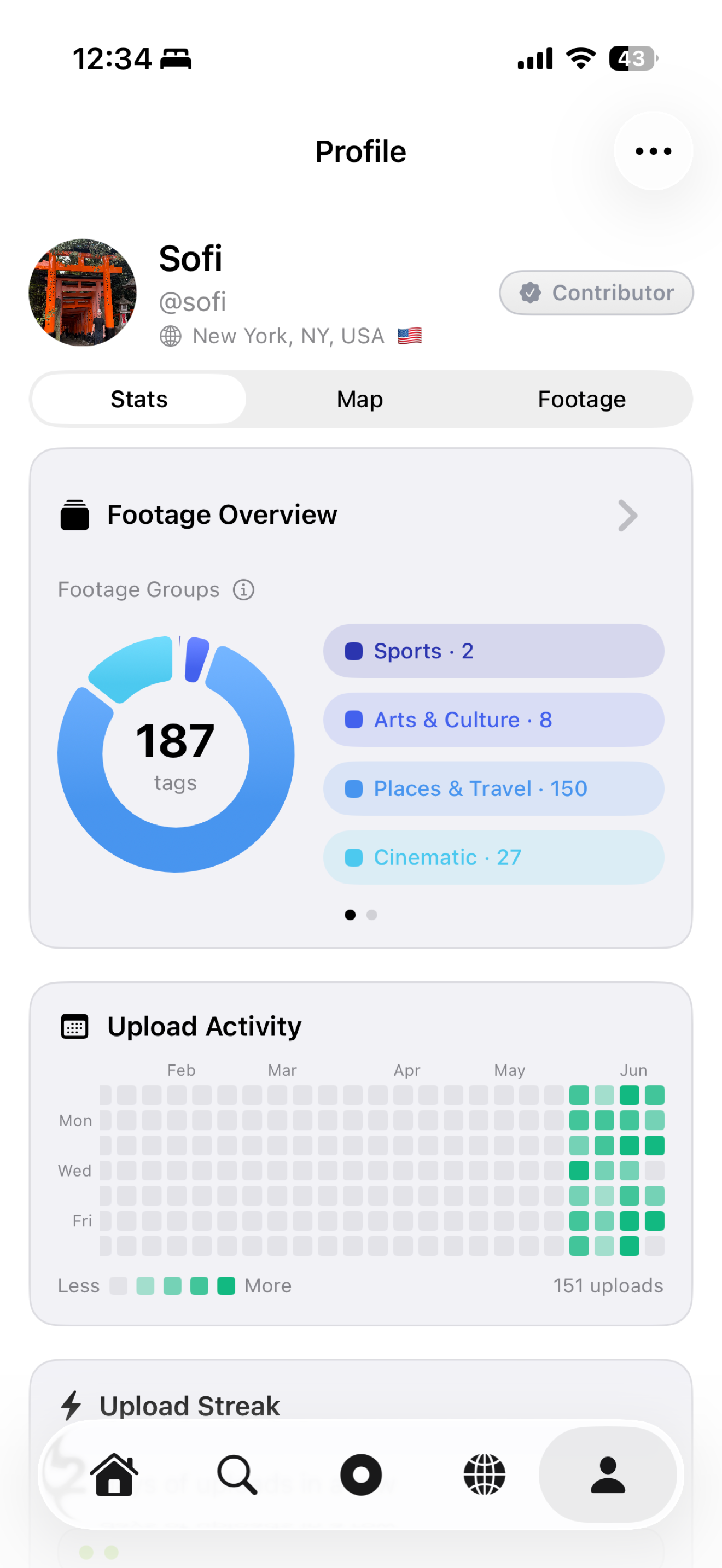Open the Home tab in bottom bar
Viewport: 722px width, 1568px height.
coord(114,1475)
